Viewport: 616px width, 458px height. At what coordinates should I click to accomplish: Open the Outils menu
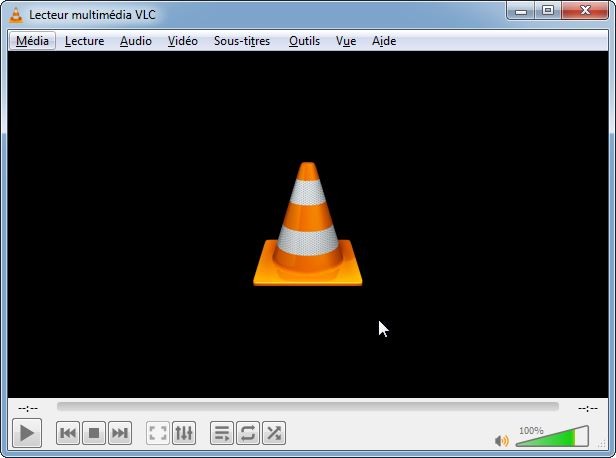[x=304, y=41]
